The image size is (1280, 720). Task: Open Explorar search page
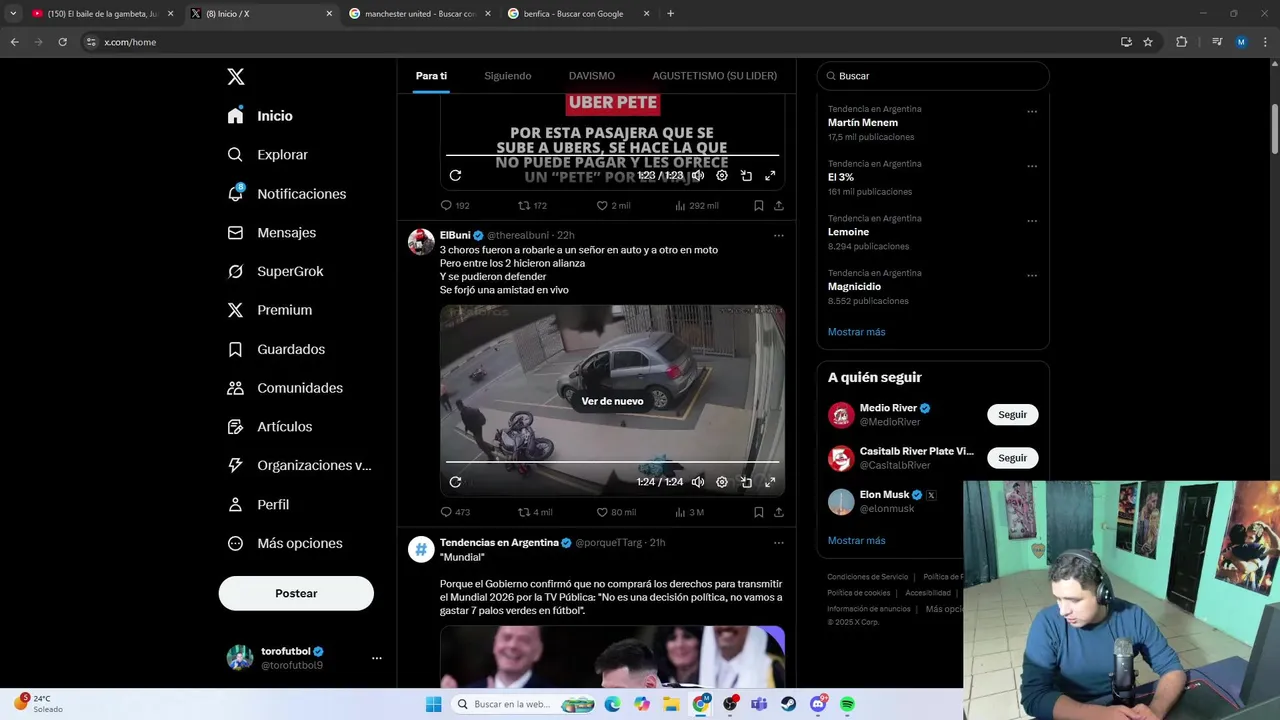click(x=267, y=155)
